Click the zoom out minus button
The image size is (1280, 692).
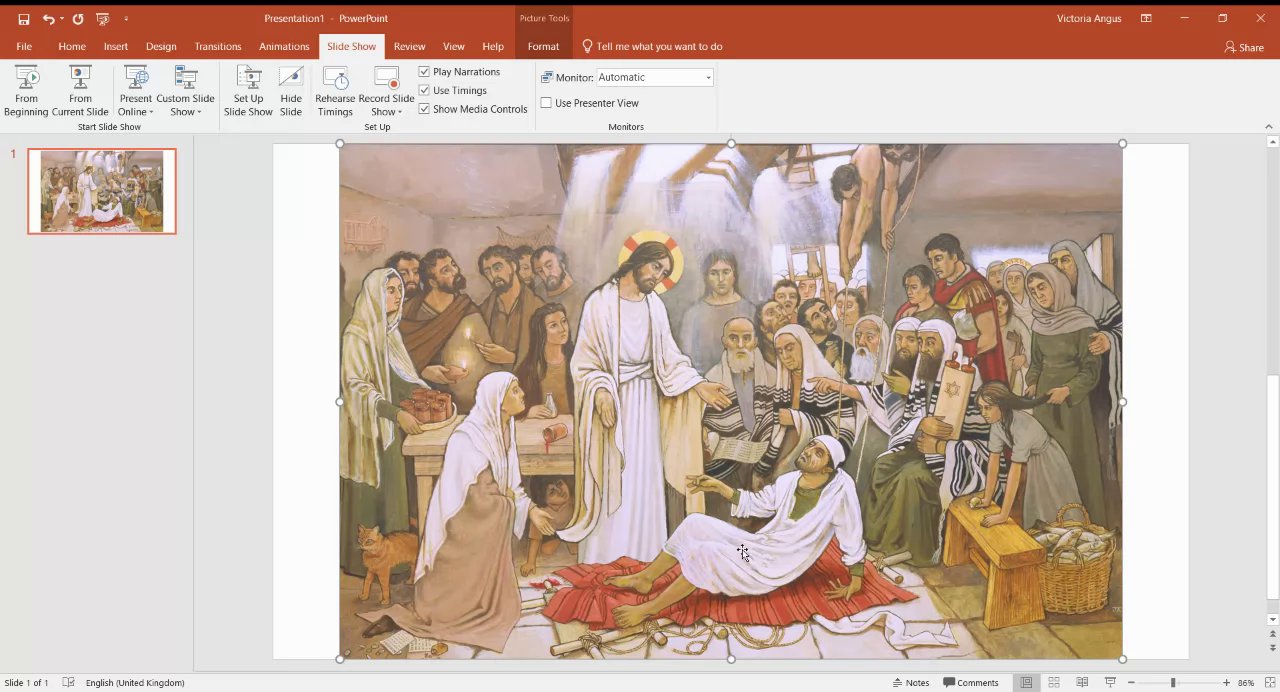pyautogui.click(x=1131, y=683)
